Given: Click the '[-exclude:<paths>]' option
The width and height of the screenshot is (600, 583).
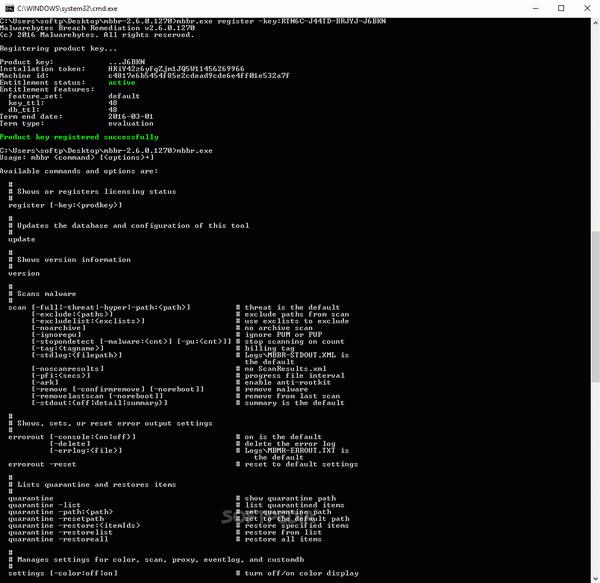Looking at the screenshot, I should 72,314.
